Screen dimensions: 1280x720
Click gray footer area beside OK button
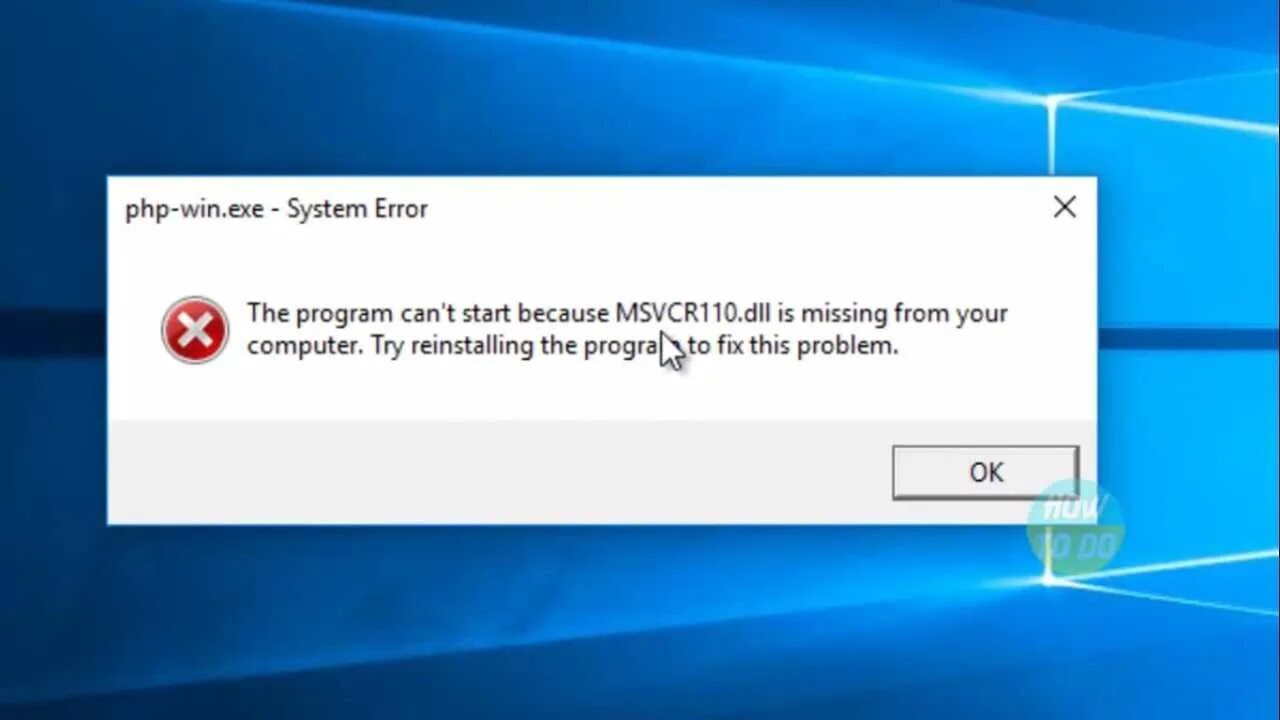(x=500, y=472)
